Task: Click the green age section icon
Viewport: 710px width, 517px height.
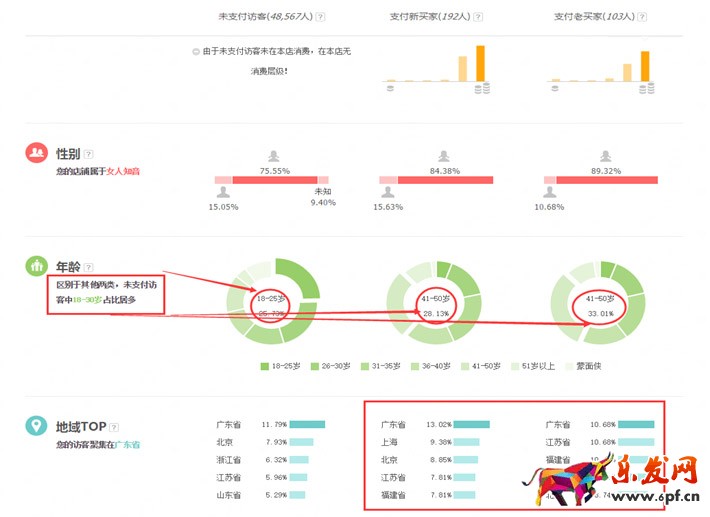Action: [37, 266]
